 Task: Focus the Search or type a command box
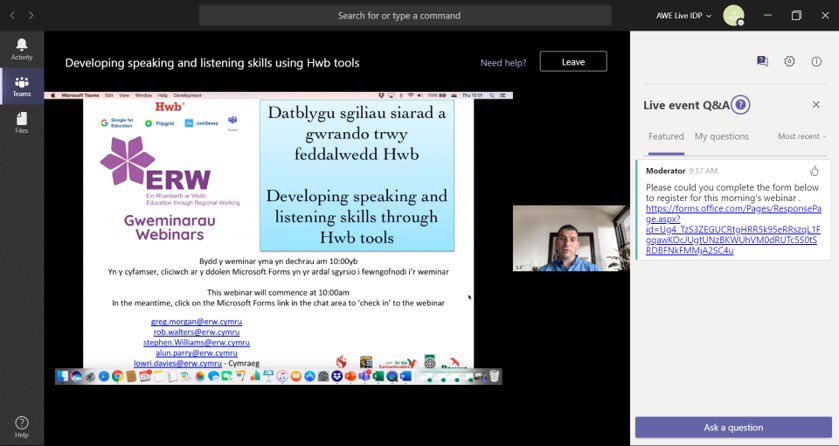[405, 16]
